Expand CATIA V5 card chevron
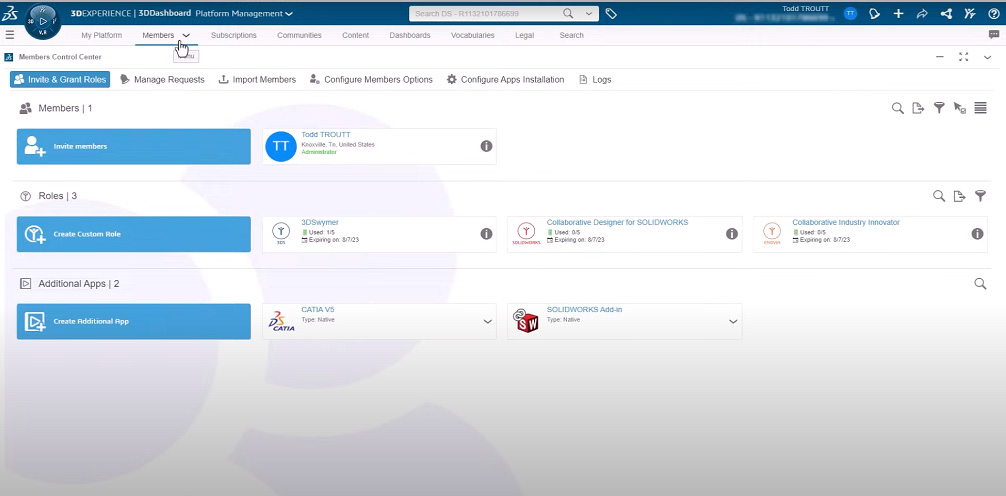Screen dimensions: 1006x496 pyautogui.click(x=488, y=321)
